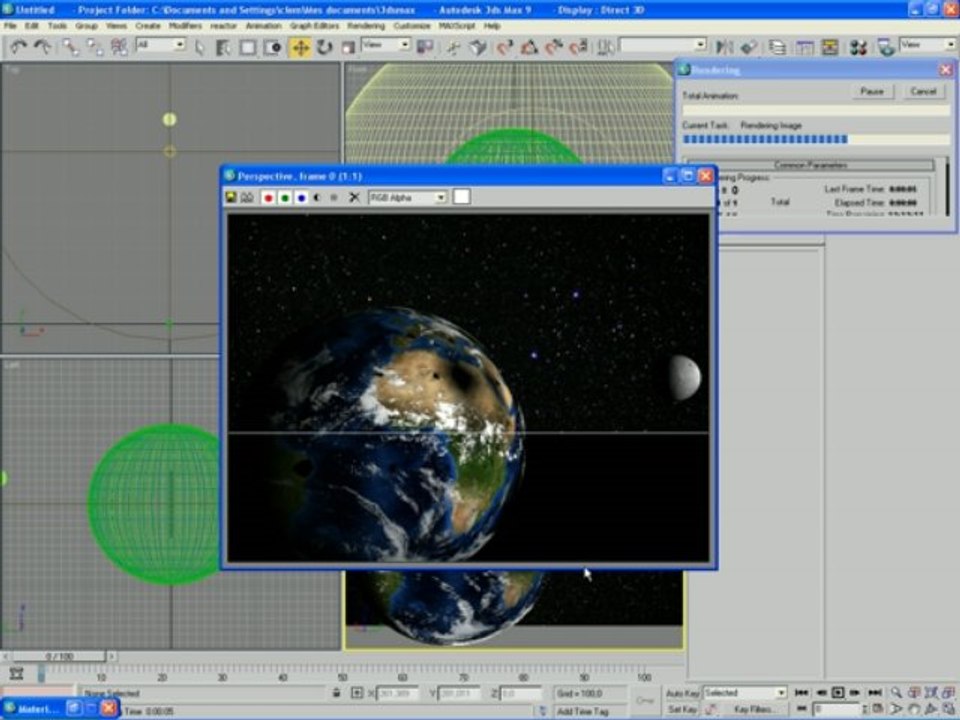
Task: Go to the start frame playback button
Action: click(801, 692)
